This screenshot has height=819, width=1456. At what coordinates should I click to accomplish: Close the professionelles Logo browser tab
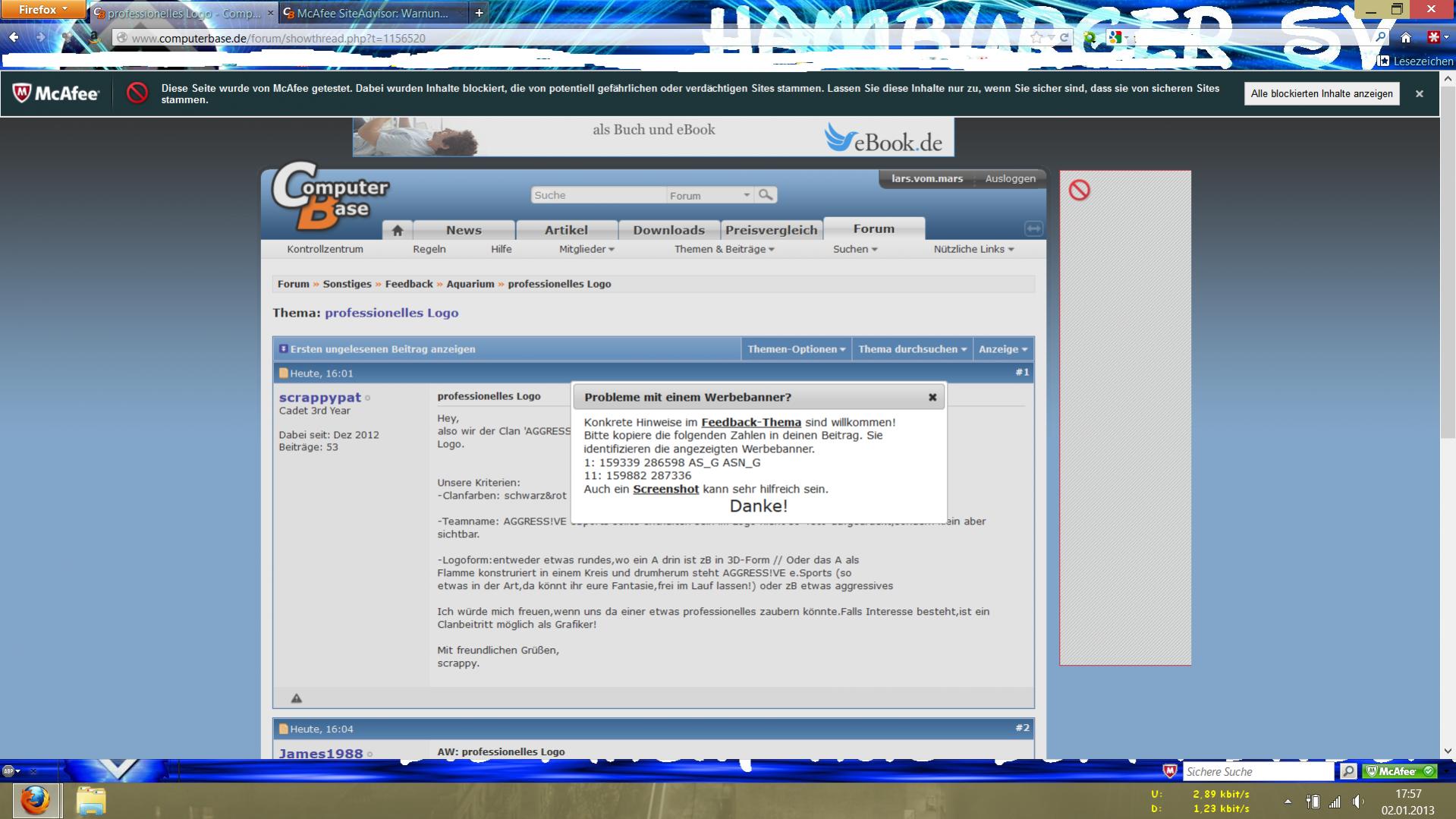[x=271, y=13]
